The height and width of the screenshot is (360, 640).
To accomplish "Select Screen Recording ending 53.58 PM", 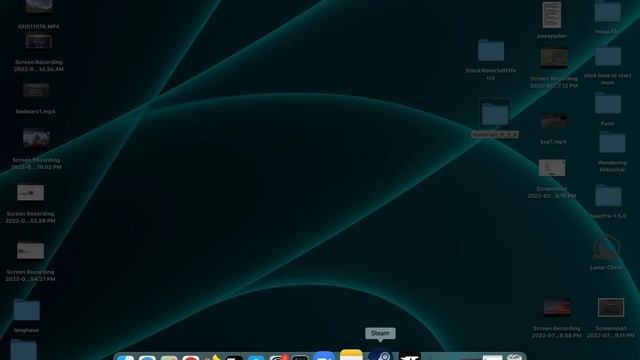I will (x=31, y=193).
